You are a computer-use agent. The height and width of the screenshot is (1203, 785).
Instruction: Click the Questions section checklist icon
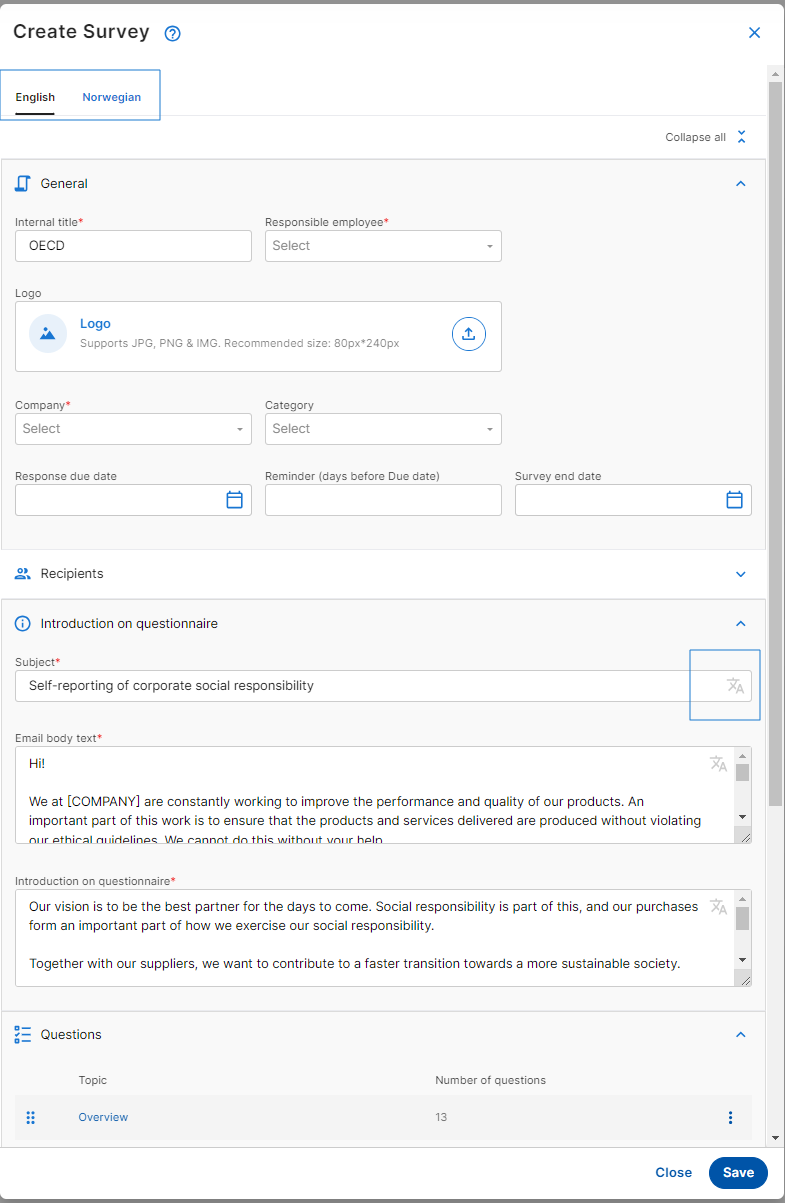tap(23, 1034)
